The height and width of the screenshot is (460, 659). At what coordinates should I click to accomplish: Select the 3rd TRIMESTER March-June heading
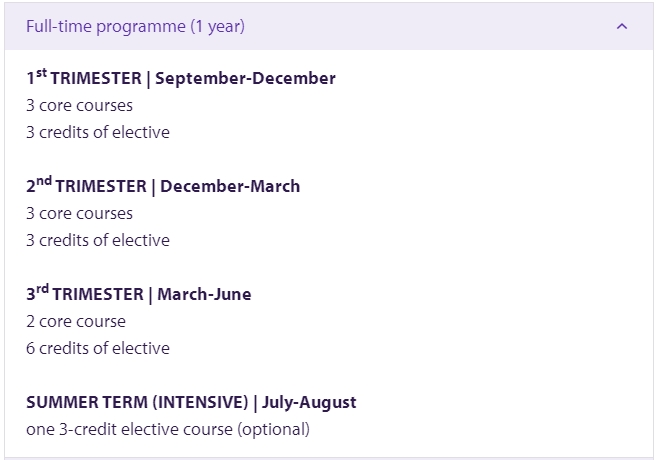click(139, 294)
